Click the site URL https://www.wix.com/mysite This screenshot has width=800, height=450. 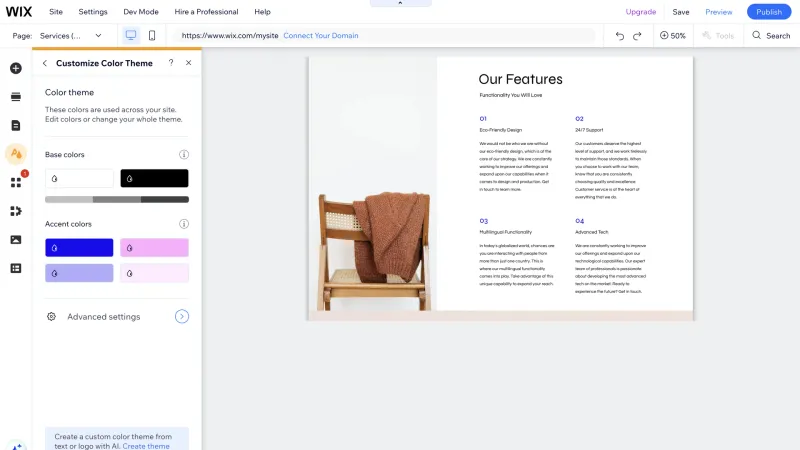230,36
